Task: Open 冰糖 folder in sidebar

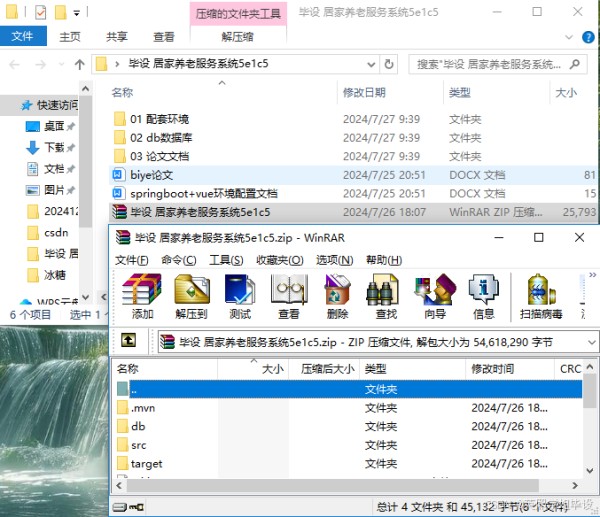Action: [47, 275]
